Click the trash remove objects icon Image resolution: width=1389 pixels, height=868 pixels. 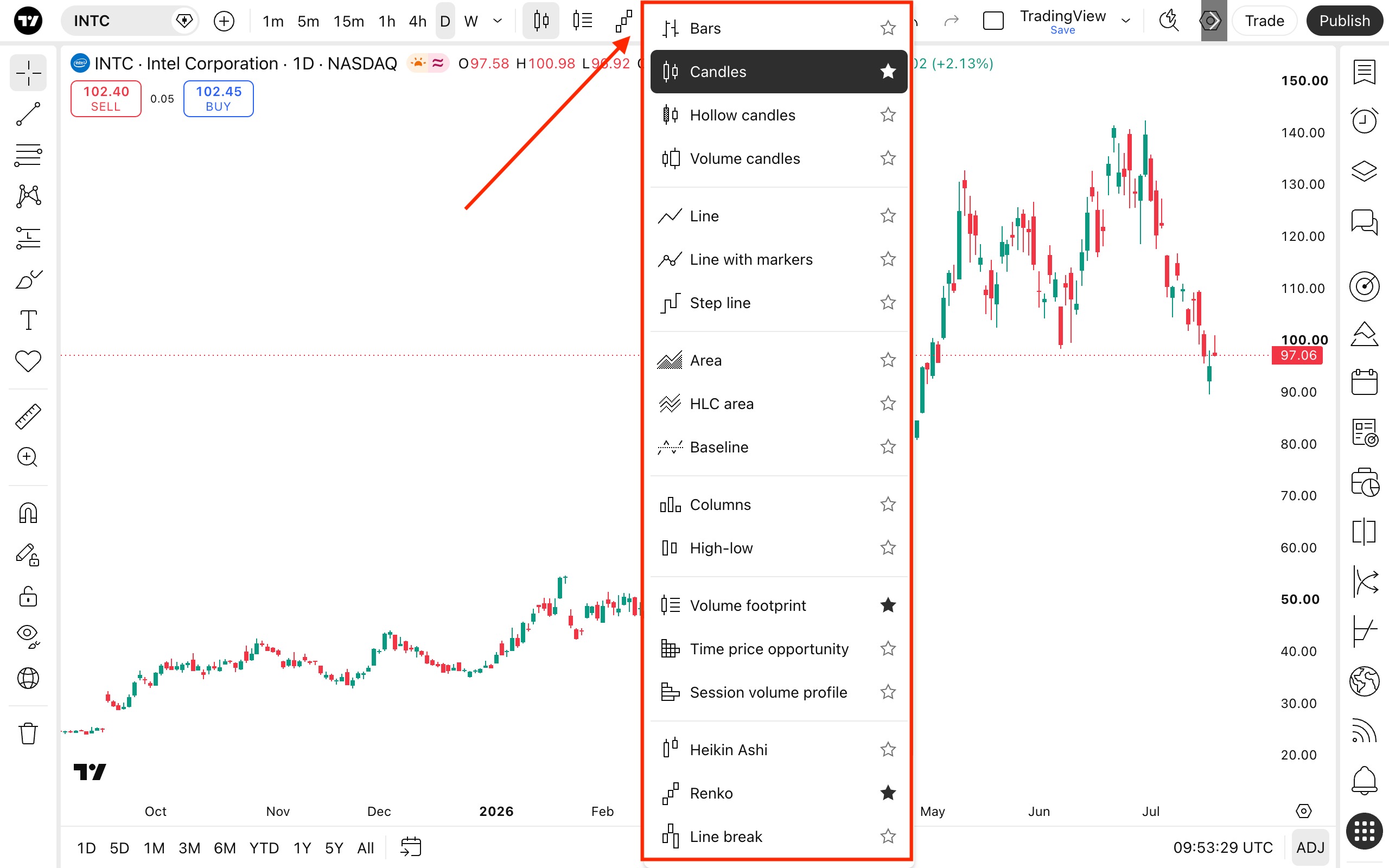(x=28, y=733)
